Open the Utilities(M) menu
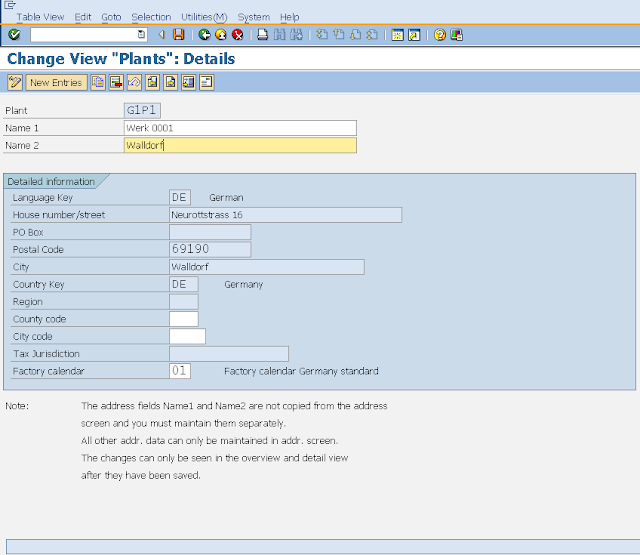The image size is (640, 555). [204, 17]
